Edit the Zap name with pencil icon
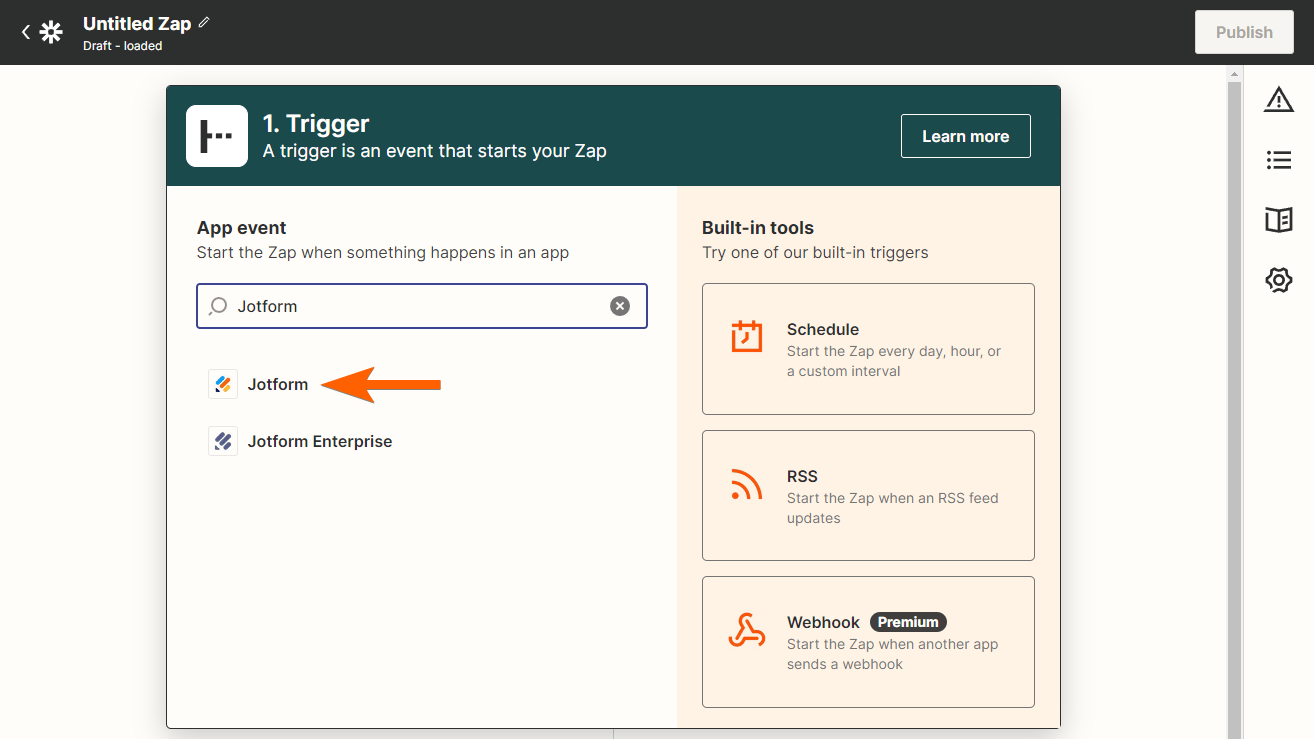Viewport: 1314px width, 739px height. [x=204, y=22]
